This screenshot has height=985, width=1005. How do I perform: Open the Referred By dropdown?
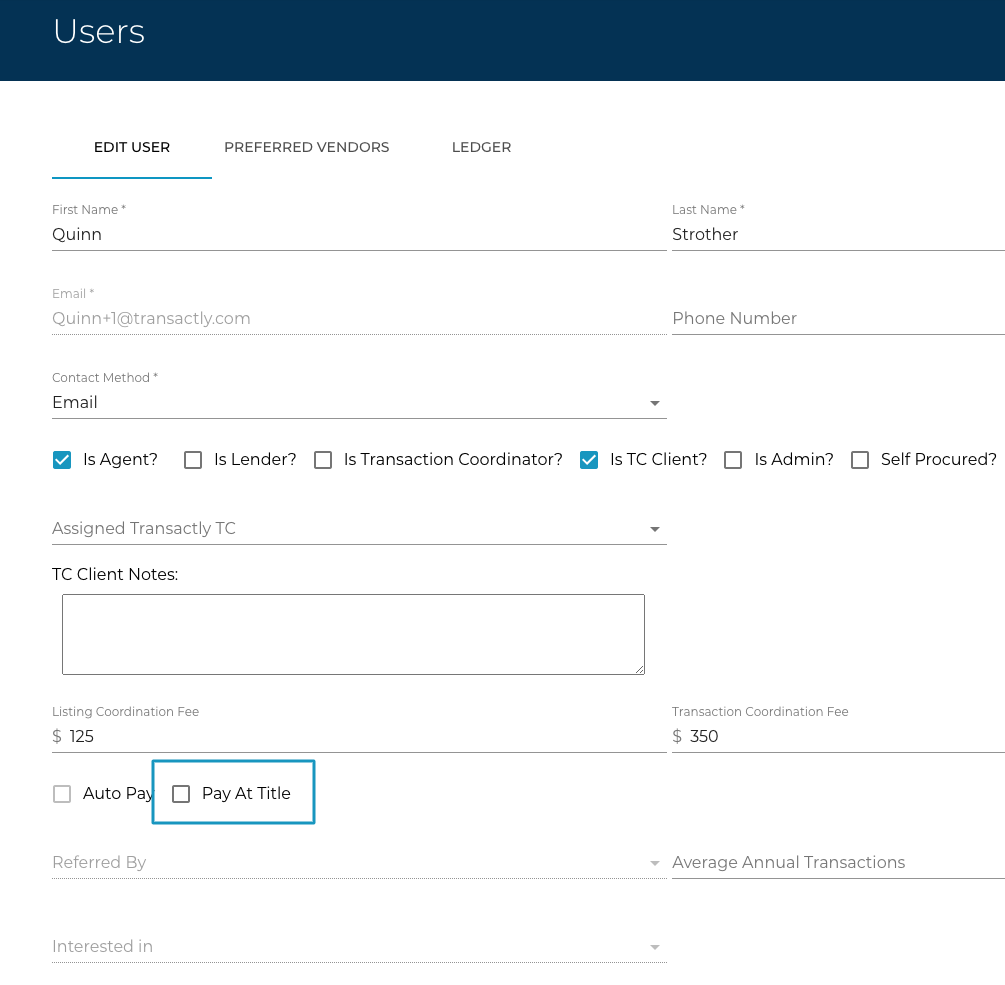coord(358,863)
